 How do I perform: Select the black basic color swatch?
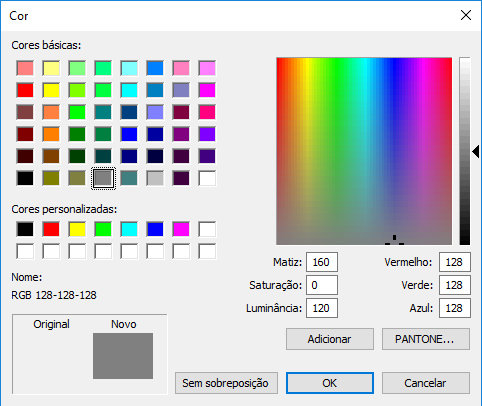(x=25, y=178)
